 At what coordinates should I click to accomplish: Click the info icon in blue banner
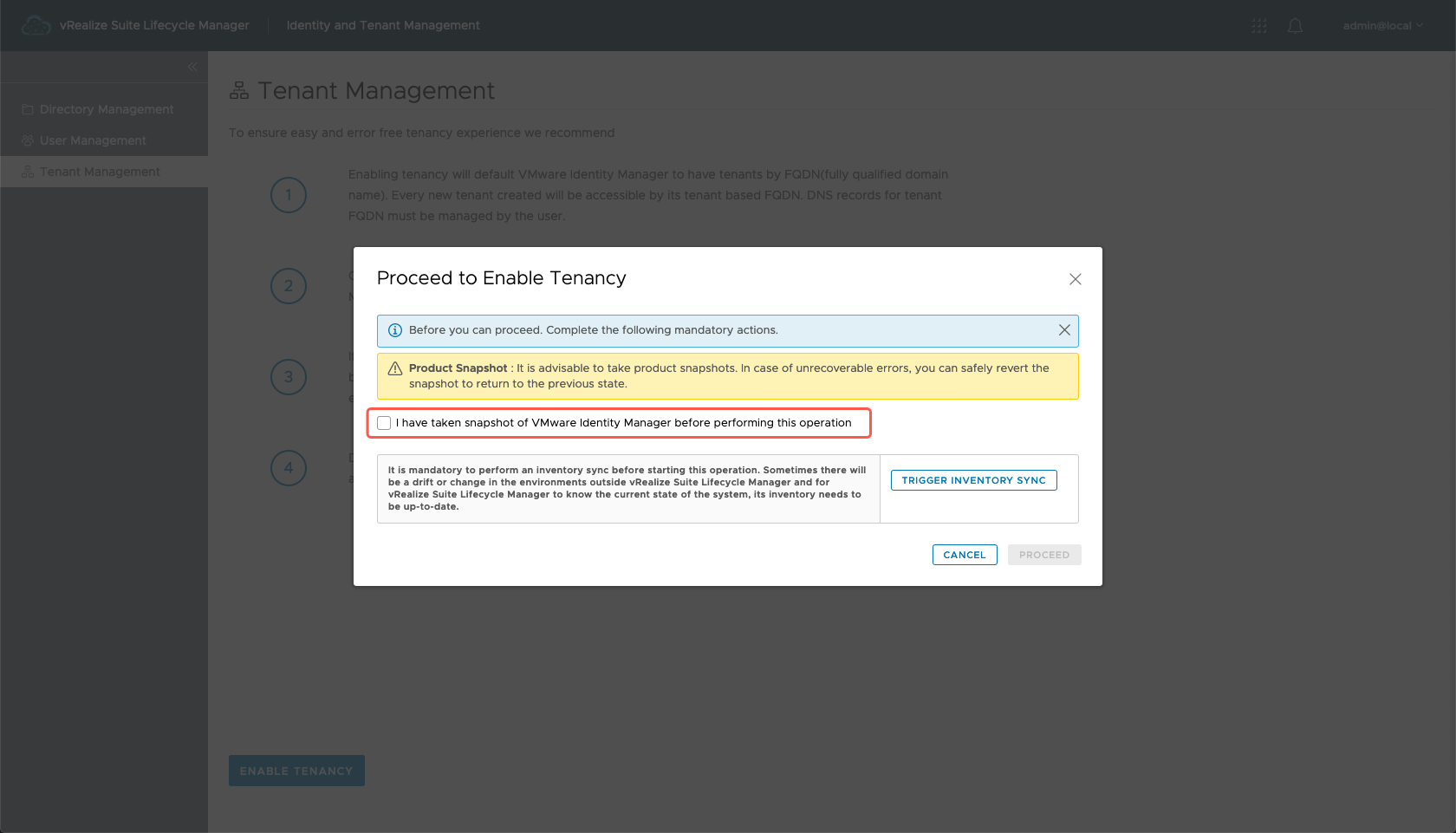(395, 330)
